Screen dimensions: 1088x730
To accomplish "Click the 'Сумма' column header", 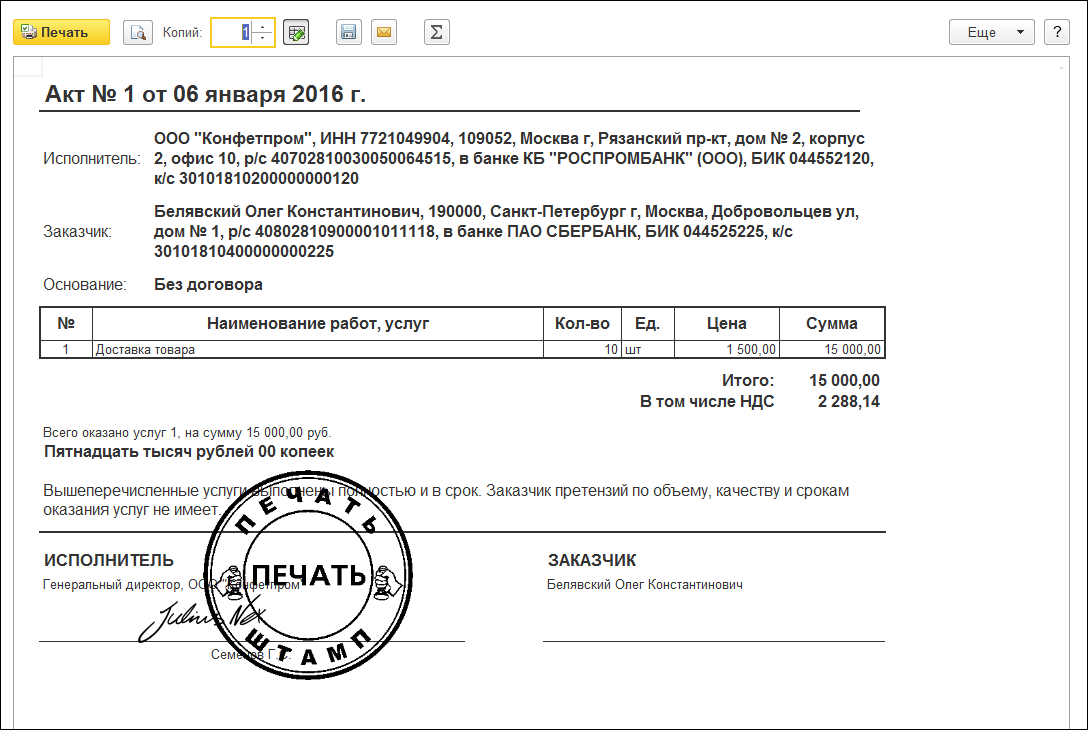I will pos(832,323).
